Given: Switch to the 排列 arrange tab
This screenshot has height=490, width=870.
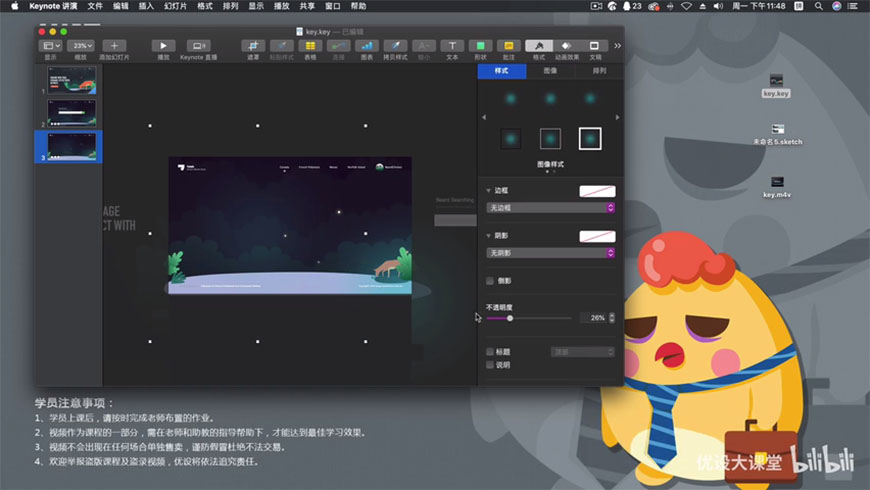Looking at the screenshot, I should coord(599,71).
